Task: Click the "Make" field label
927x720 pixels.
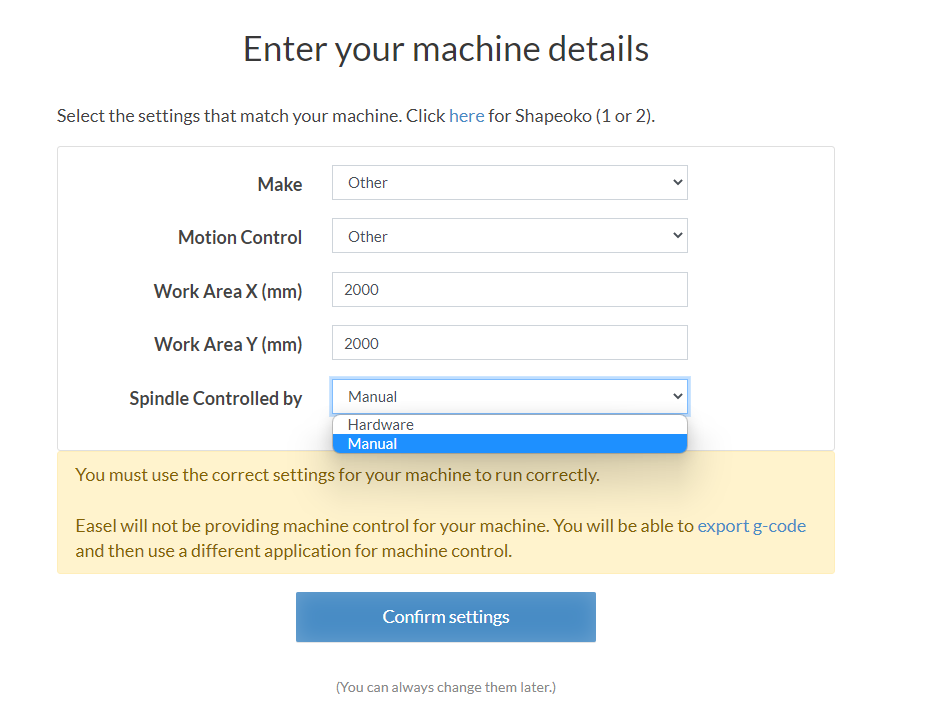Action: coord(280,184)
